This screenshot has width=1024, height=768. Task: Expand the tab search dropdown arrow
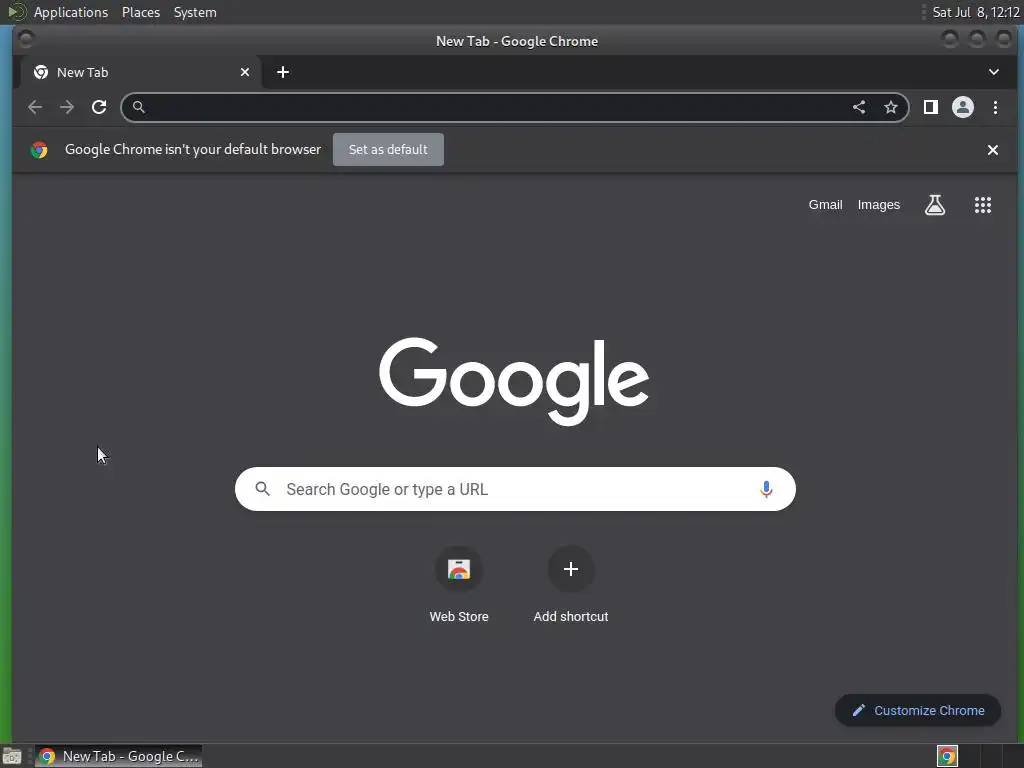click(993, 72)
